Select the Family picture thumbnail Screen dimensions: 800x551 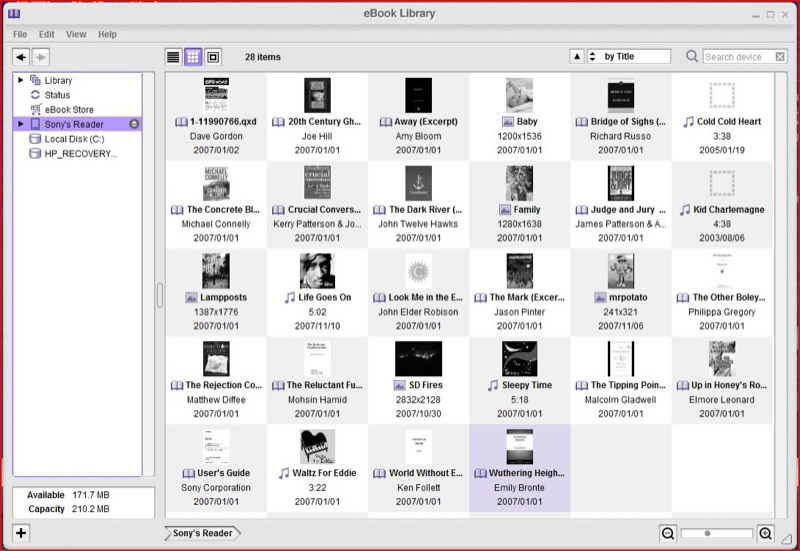point(519,183)
